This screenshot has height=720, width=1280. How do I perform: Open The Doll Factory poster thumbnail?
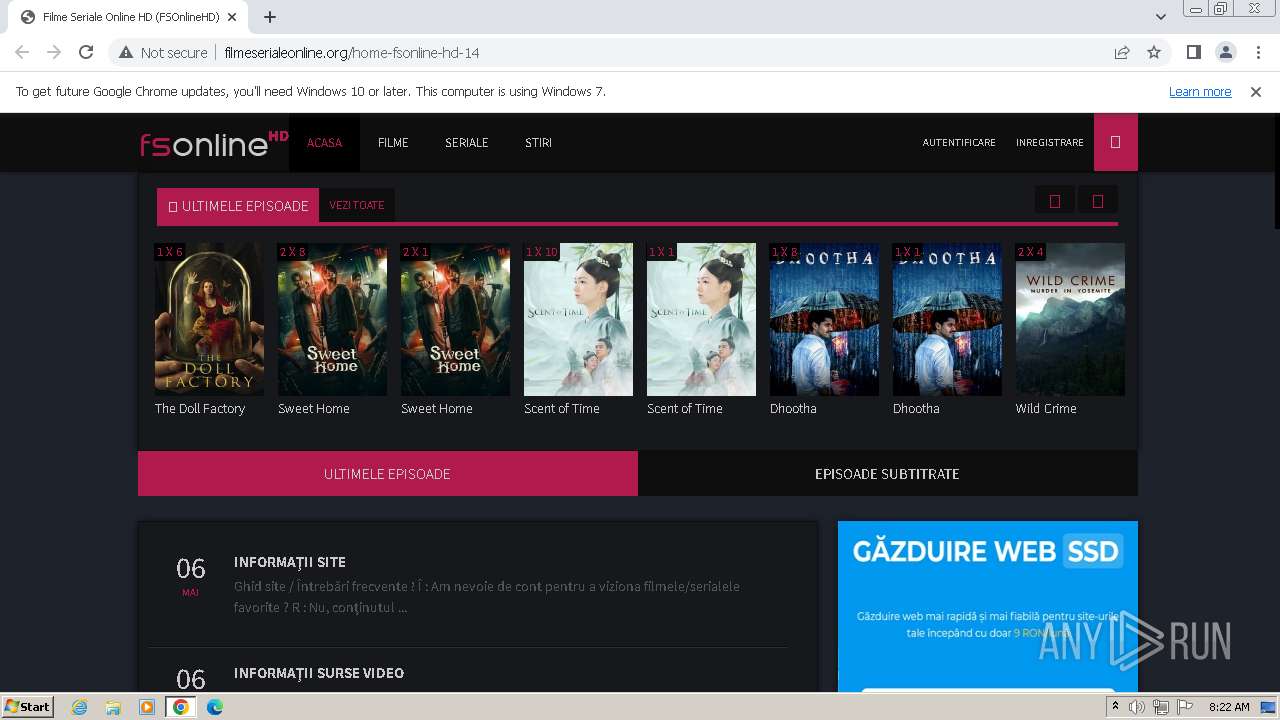(x=209, y=319)
